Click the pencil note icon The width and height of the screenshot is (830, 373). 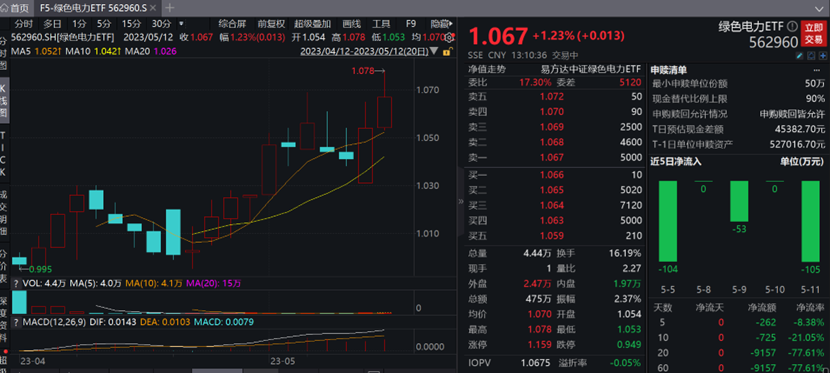pyautogui.click(x=800, y=56)
